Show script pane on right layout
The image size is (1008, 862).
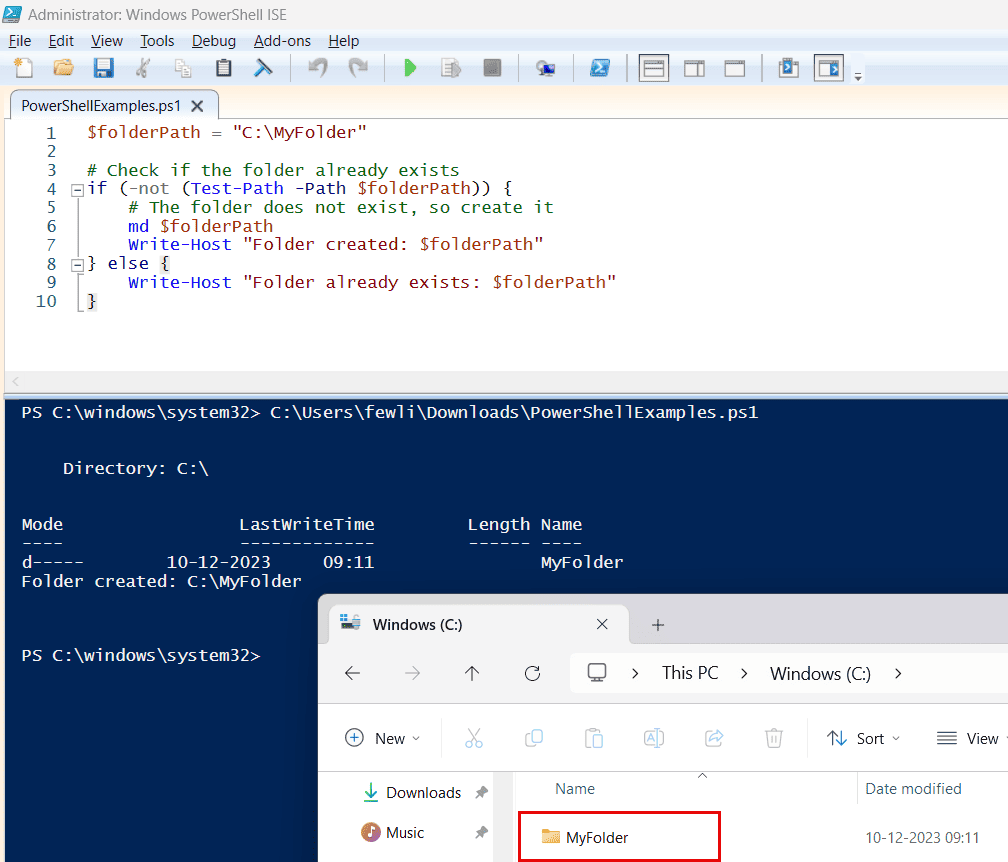pyautogui.click(x=694, y=68)
